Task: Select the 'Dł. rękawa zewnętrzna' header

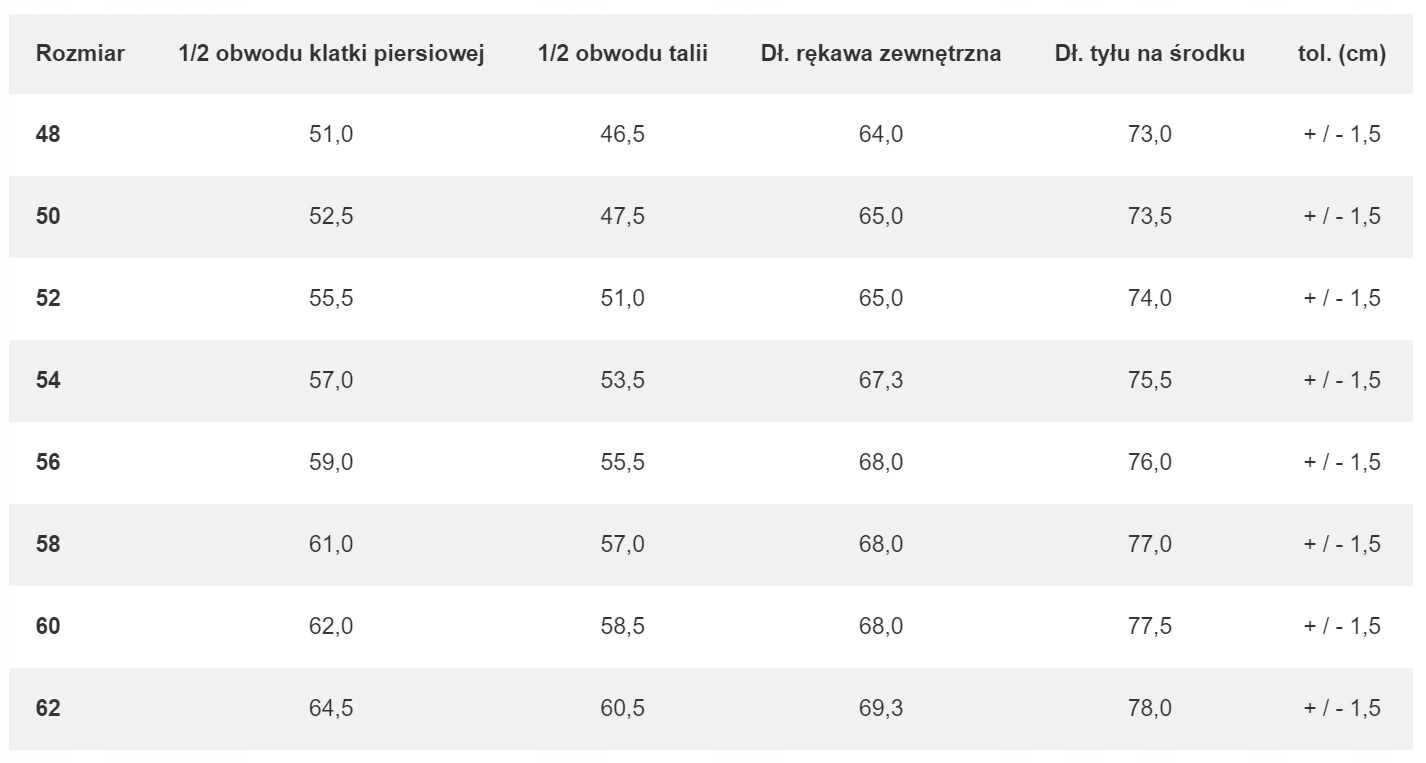Action: (x=880, y=54)
